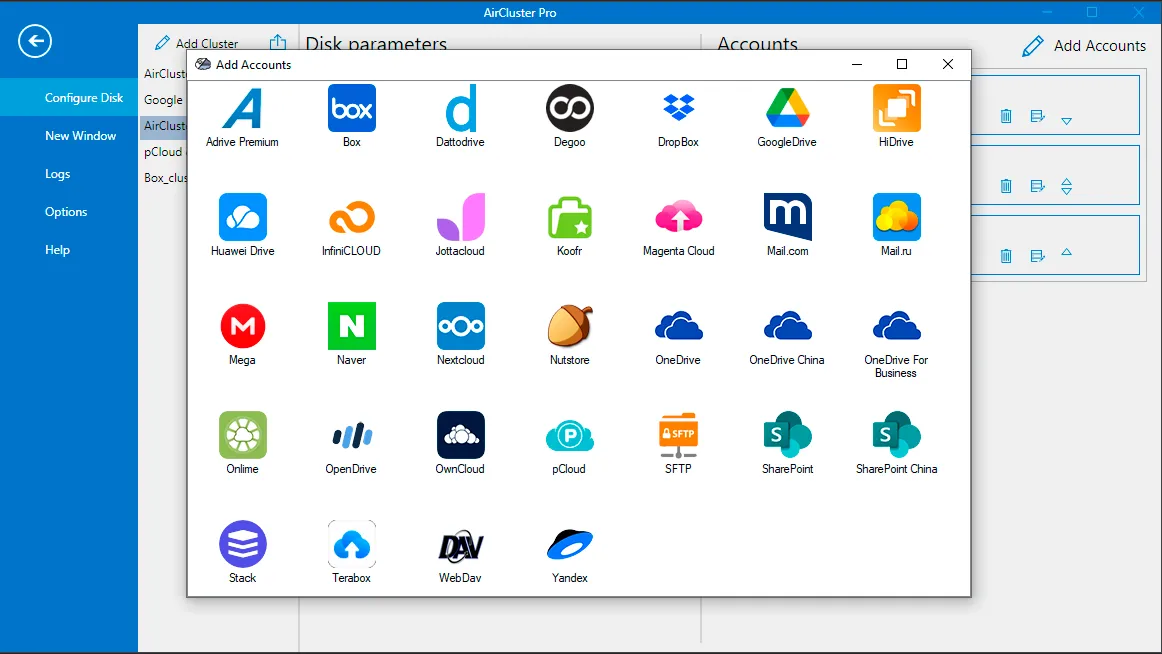The image size is (1162, 654).
Task: Select the Jottacloud icon
Action: (x=460, y=218)
